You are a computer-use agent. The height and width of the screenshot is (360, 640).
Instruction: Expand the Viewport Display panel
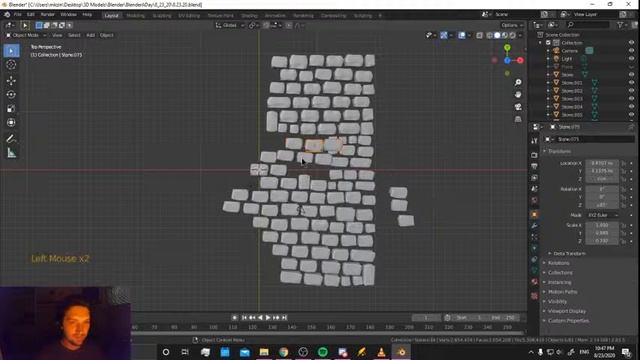[567, 311]
